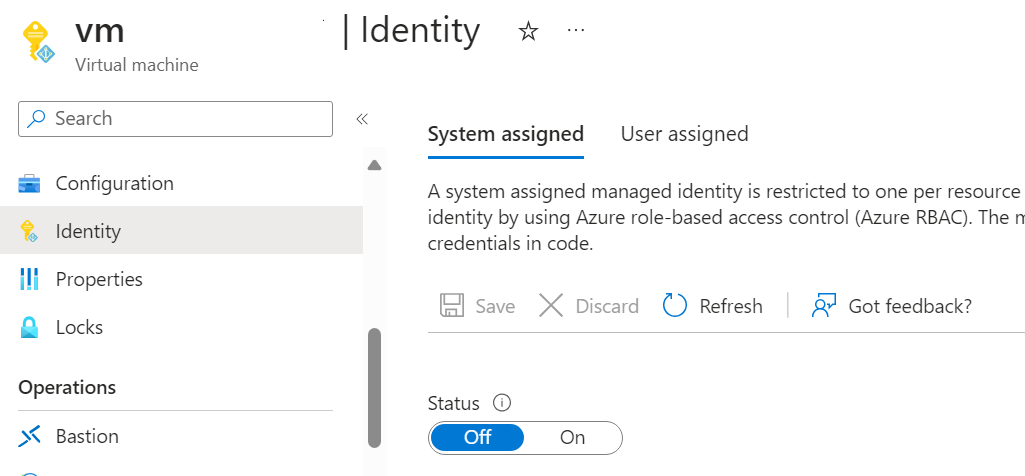Viewport: 1025px width, 476px height.
Task: Click the Identity key icon in sidebar
Action: click(x=29, y=232)
